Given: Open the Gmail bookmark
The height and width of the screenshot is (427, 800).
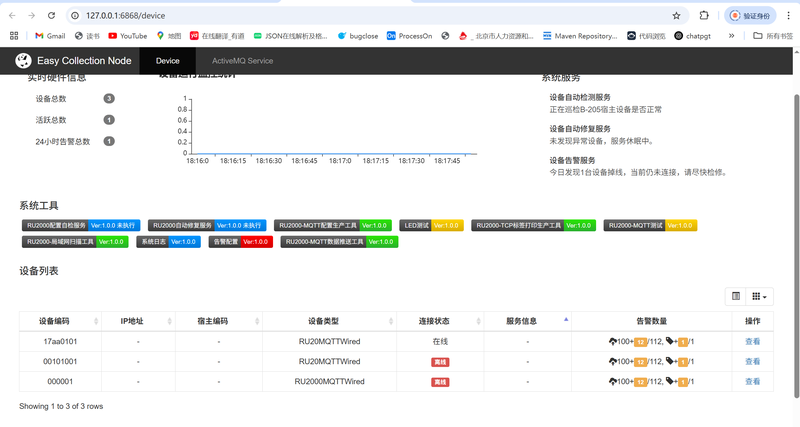Looking at the screenshot, I should 50,36.
